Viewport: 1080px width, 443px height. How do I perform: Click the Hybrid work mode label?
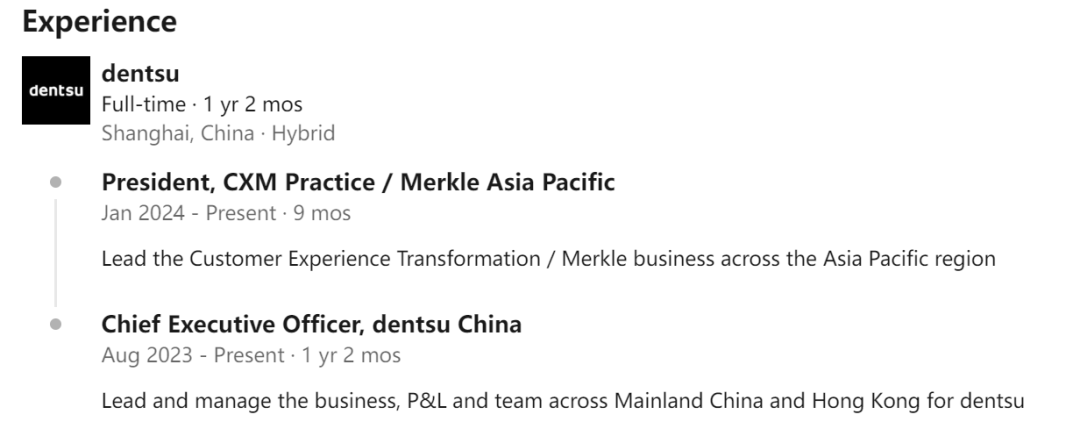tap(303, 133)
